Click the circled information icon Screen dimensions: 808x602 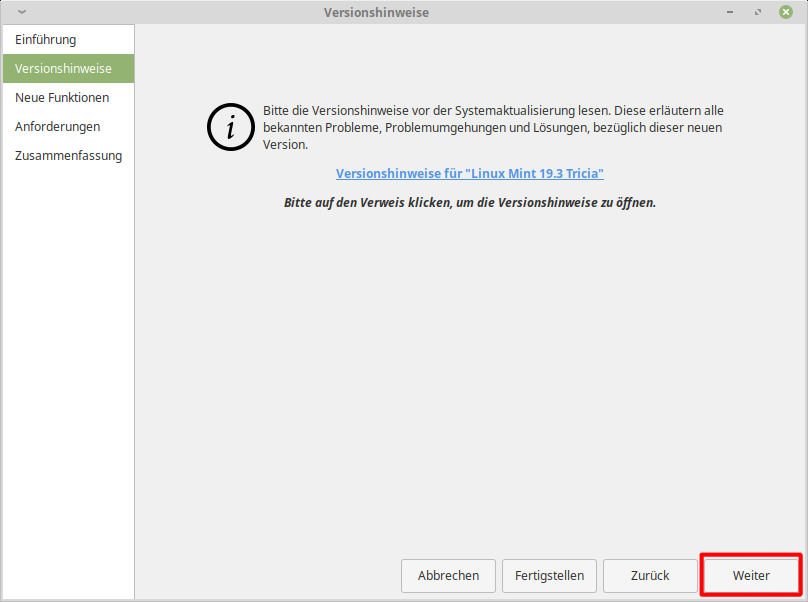pos(231,126)
